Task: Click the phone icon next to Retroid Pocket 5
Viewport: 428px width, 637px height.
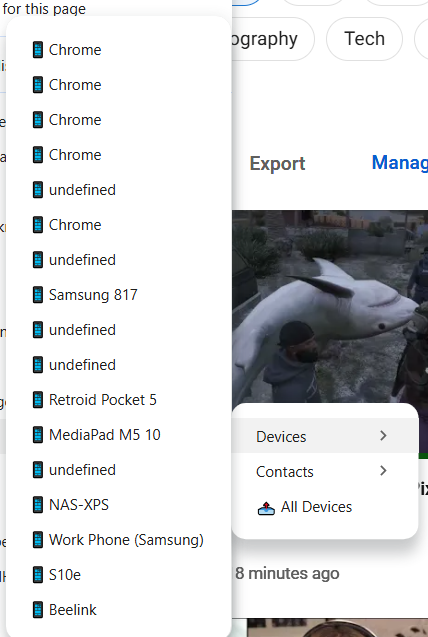Action: pos(38,400)
